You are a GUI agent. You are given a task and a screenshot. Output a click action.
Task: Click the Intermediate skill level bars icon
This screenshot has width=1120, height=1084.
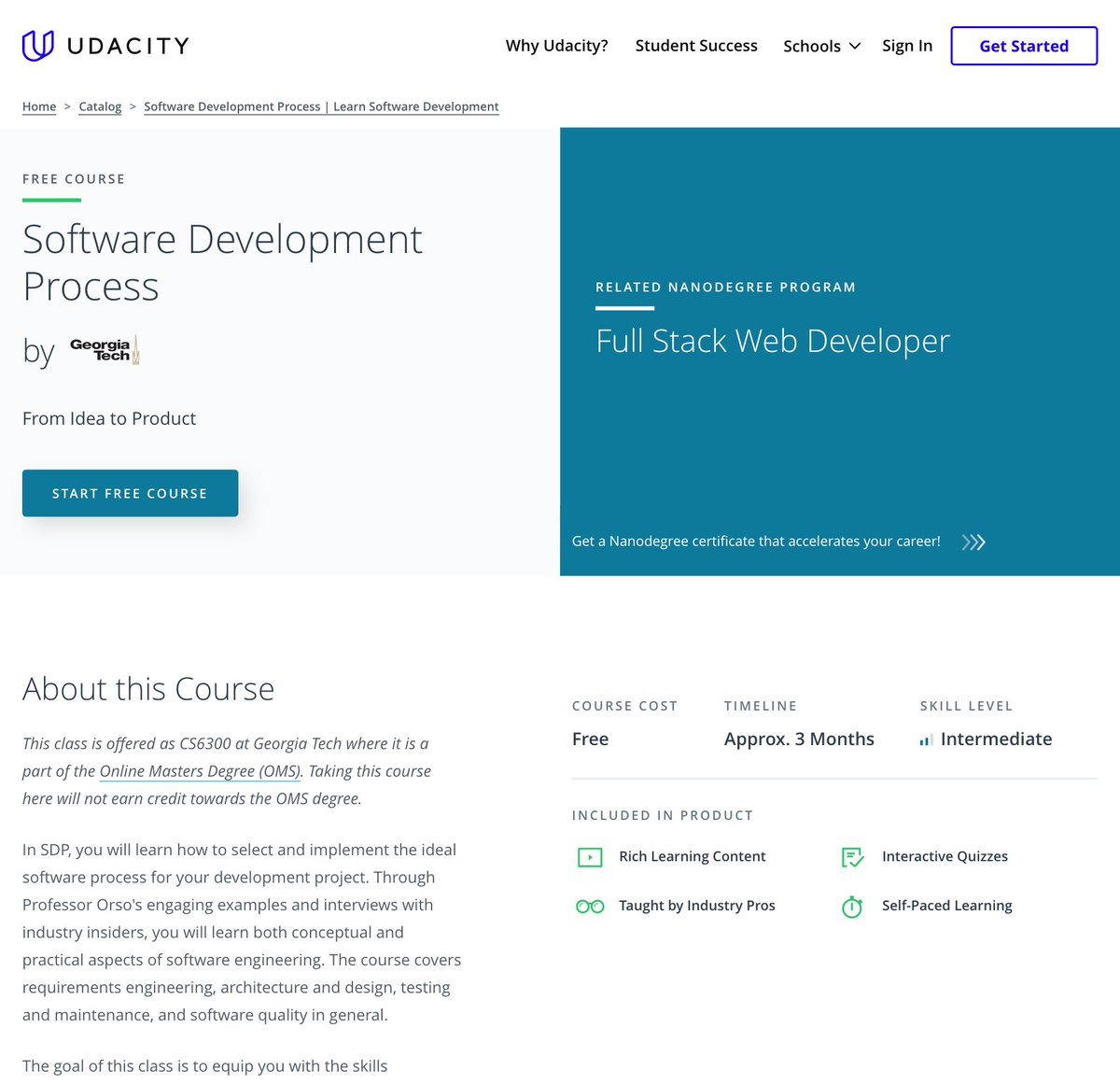pos(926,740)
